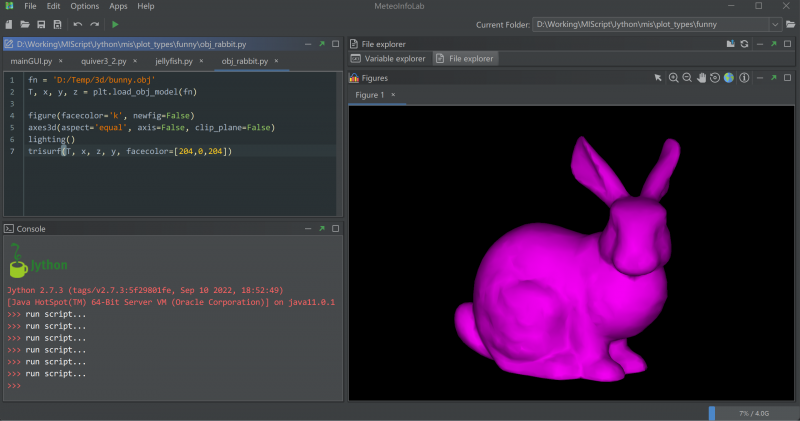
Task: Select the Zoom In tool in Figures toolbar
Action: (x=673, y=78)
